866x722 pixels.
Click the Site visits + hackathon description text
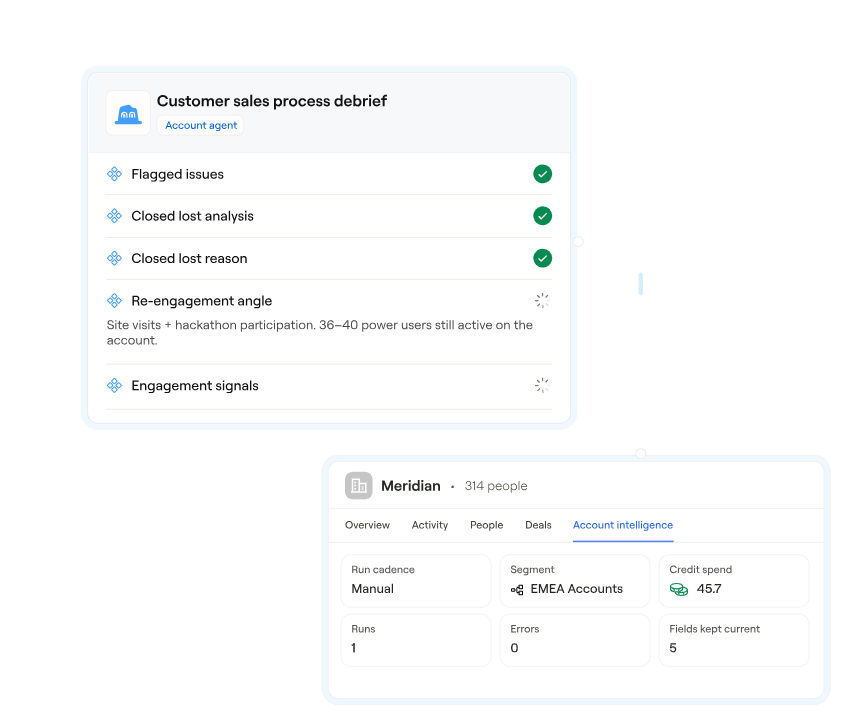pyautogui.click(x=319, y=333)
